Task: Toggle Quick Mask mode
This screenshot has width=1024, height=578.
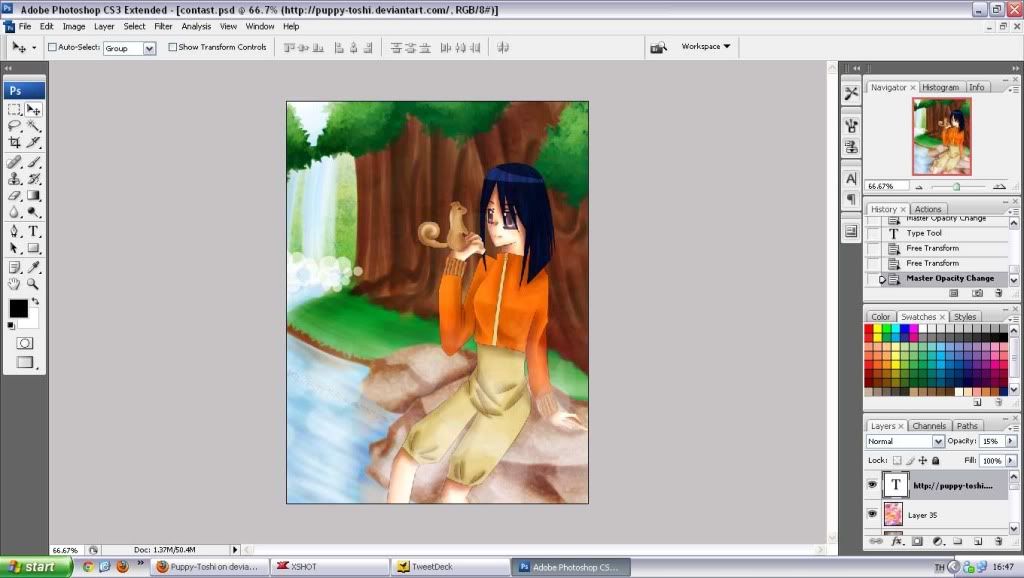Action: point(25,344)
